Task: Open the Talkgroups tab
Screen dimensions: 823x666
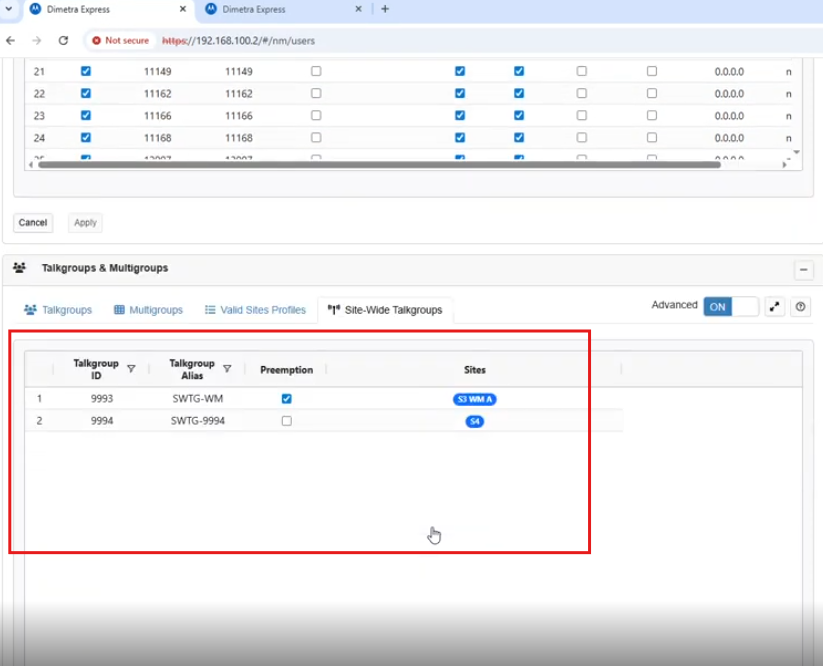Action: 58,310
